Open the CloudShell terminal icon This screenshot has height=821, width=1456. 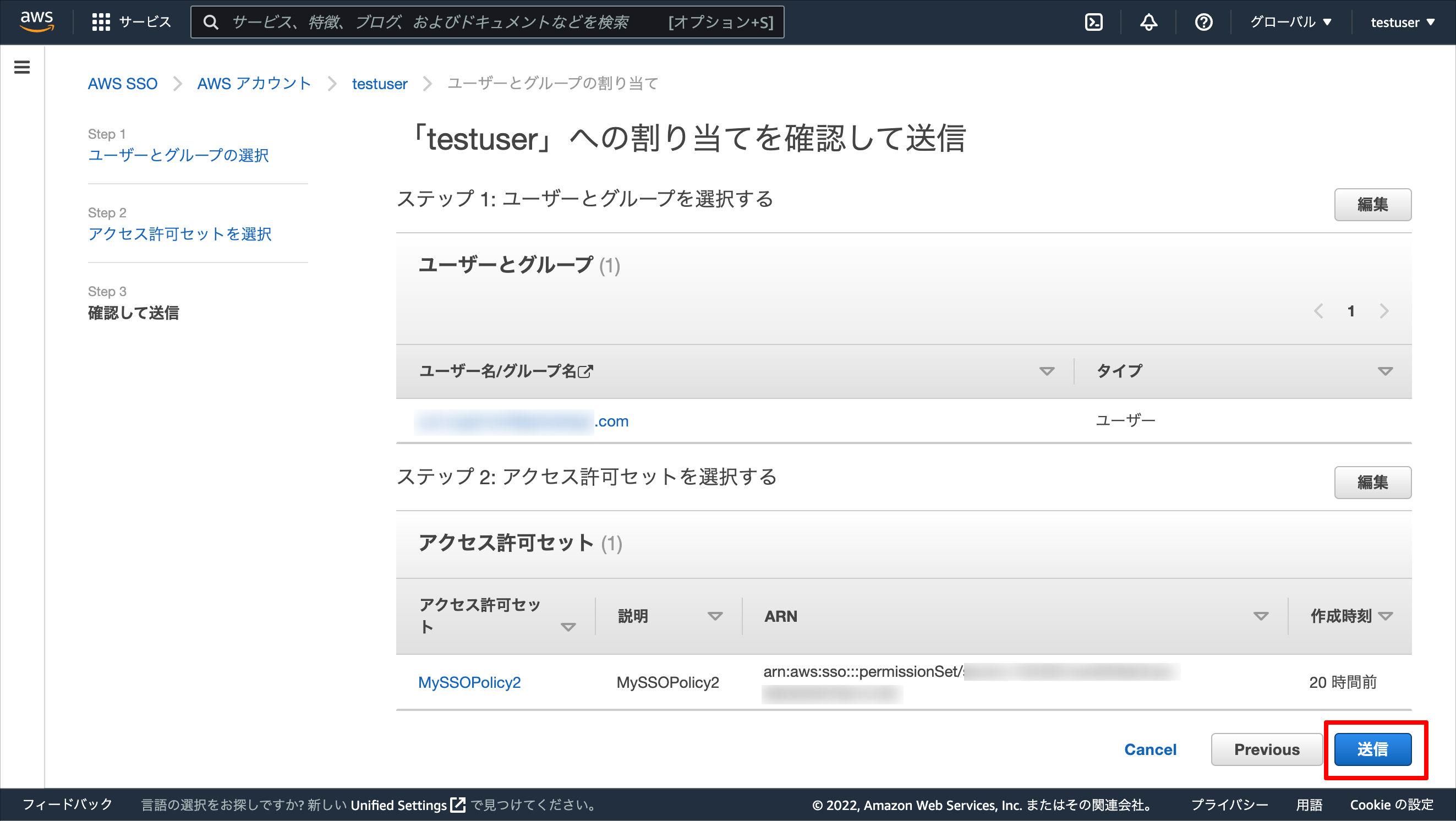1094,22
